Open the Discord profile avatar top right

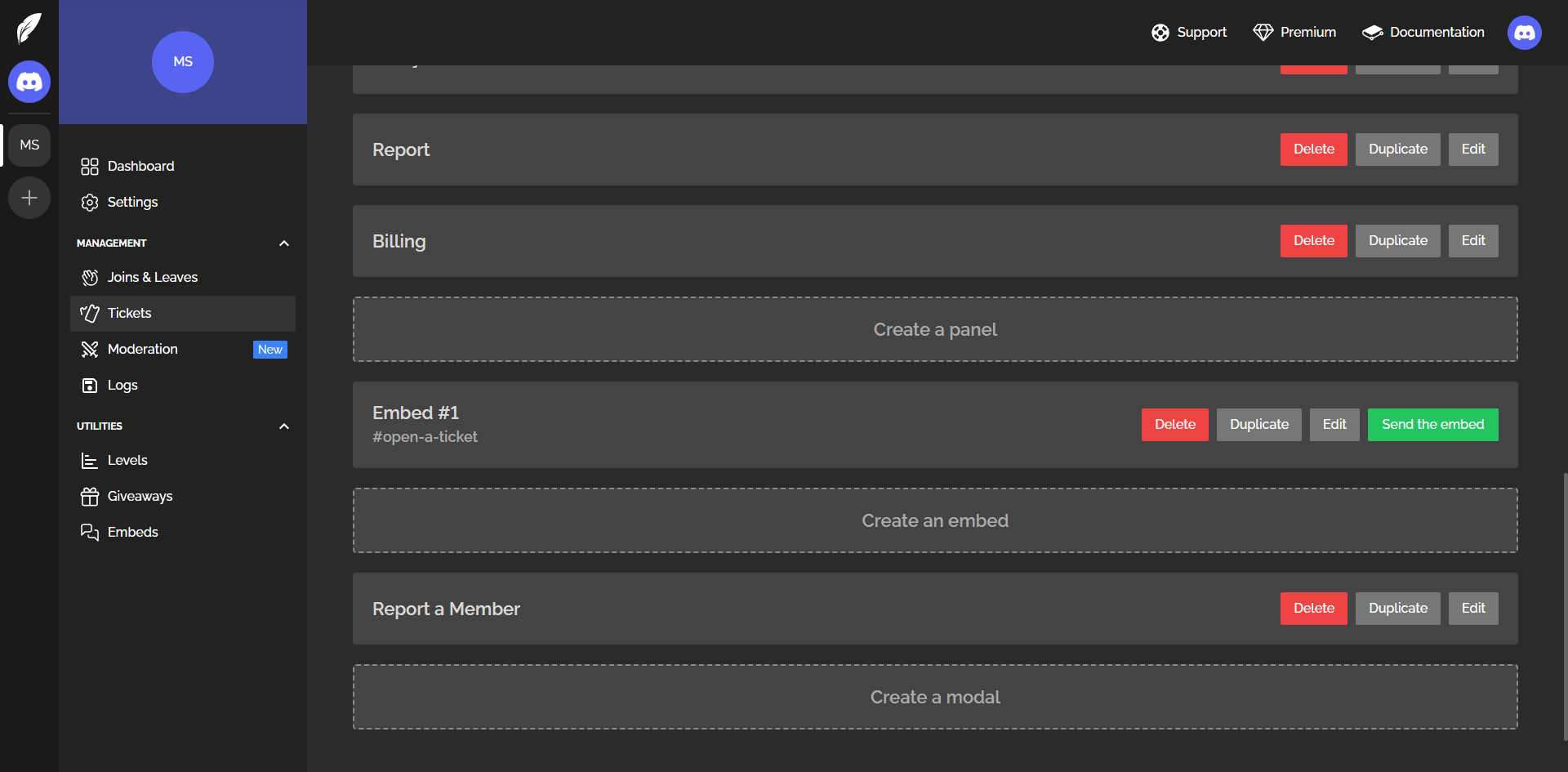(x=1524, y=33)
